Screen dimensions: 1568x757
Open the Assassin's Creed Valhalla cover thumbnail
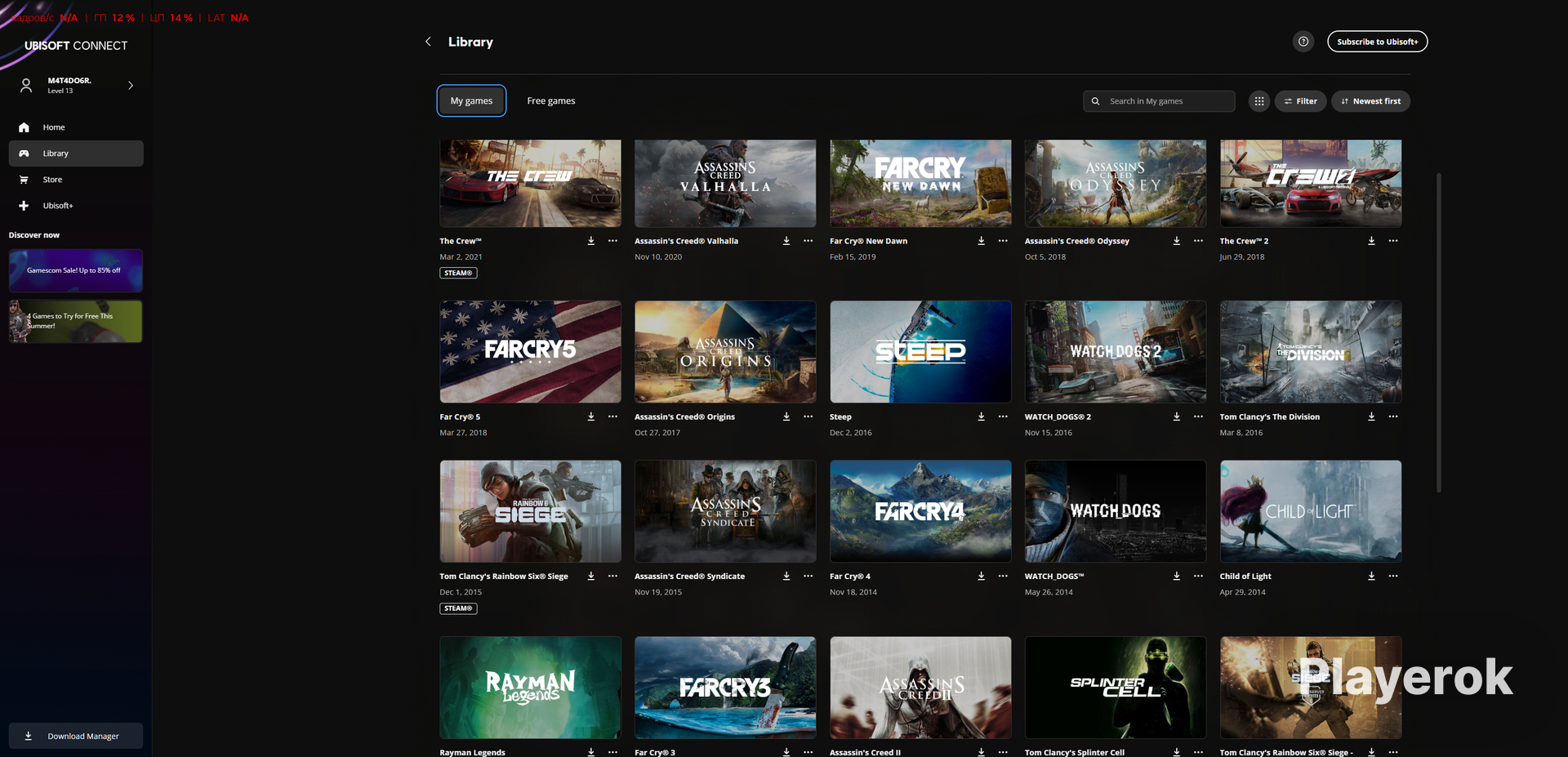pyautogui.click(x=725, y=183)
